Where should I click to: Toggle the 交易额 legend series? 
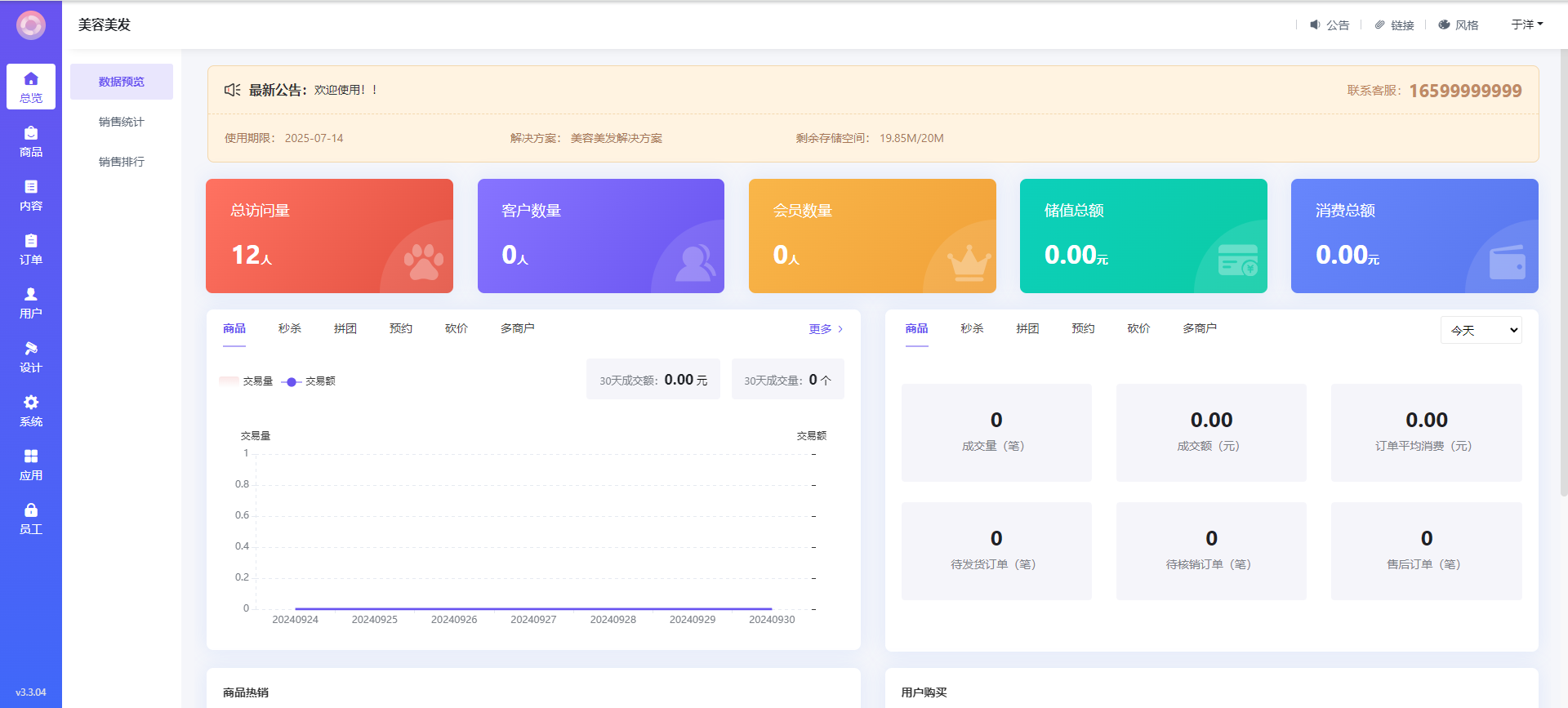coord(308,381)
